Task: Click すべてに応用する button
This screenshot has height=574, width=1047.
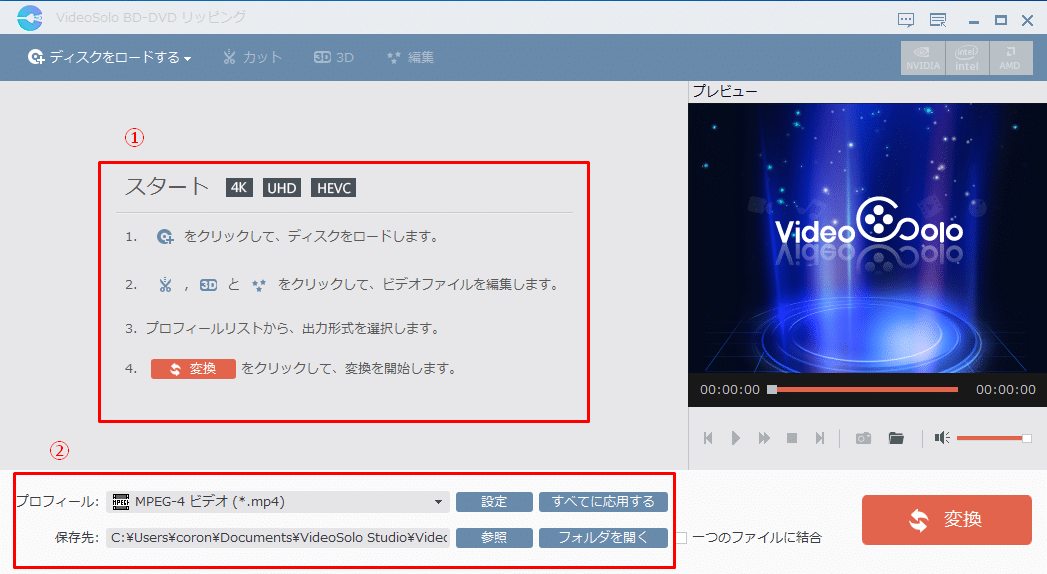Action: [x=603, y=502]
